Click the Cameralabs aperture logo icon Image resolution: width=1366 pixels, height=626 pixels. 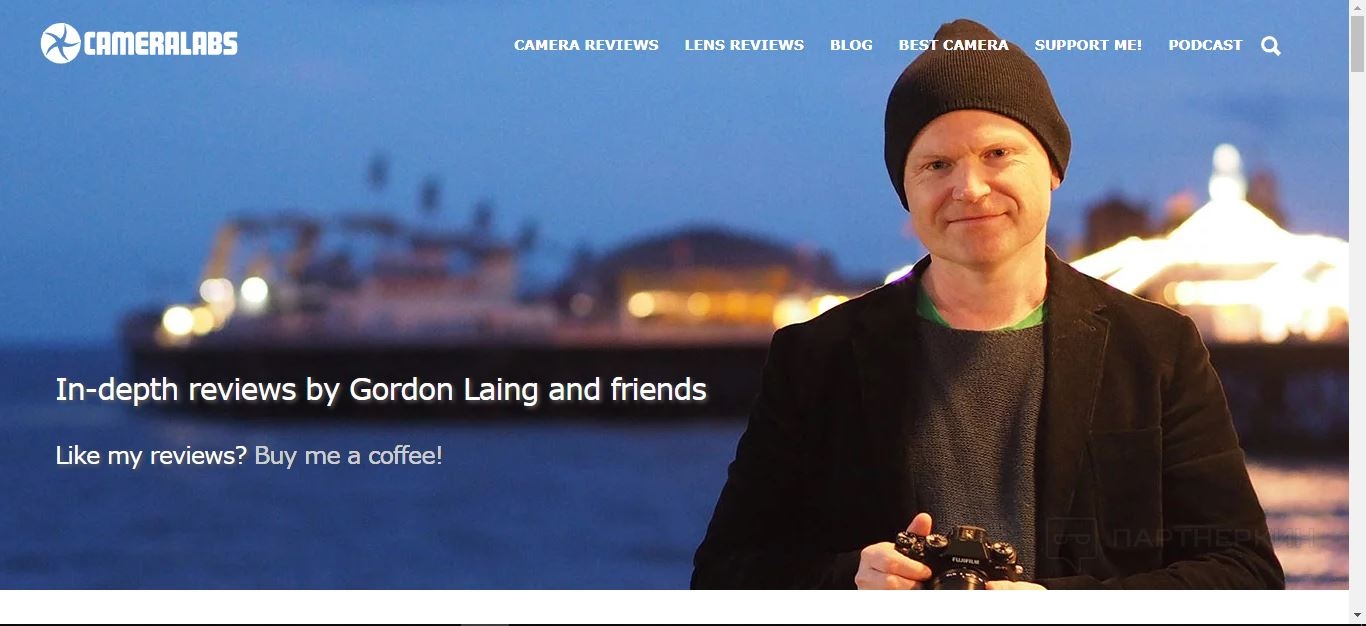60,44
